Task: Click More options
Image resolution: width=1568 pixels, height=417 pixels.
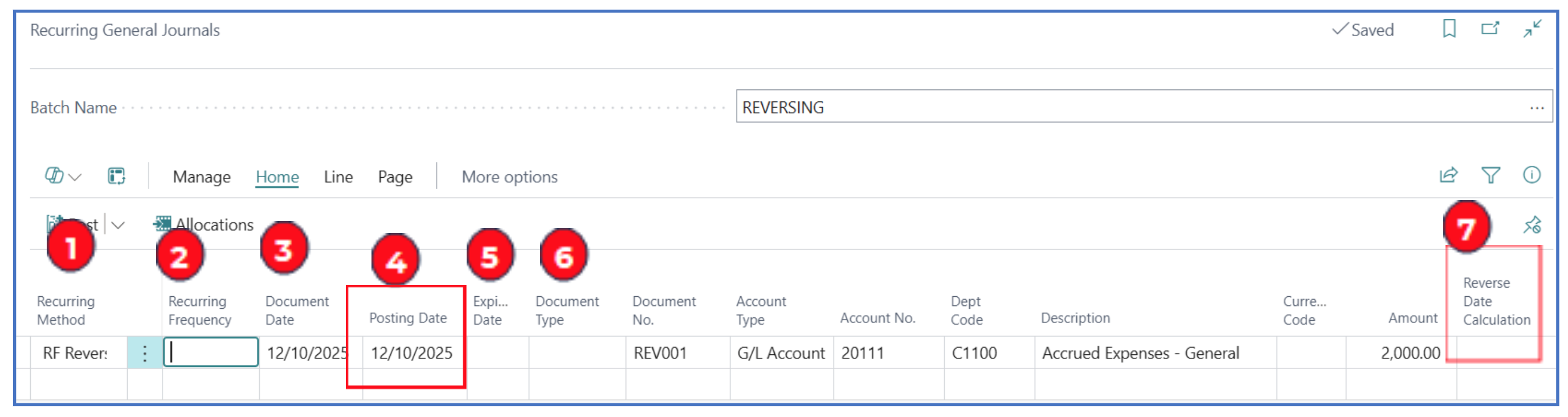Action: pos(509,177)
